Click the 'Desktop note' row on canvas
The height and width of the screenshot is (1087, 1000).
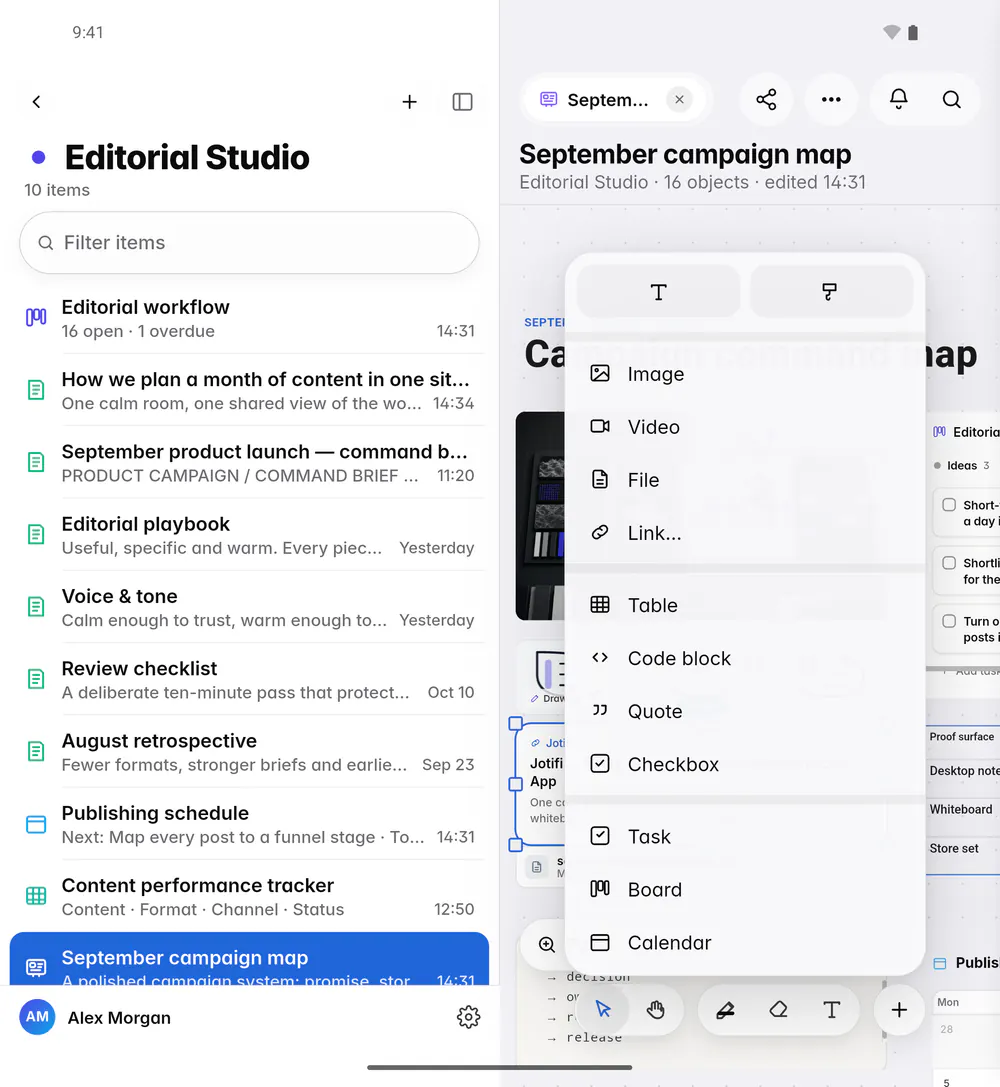pos(963,771)
